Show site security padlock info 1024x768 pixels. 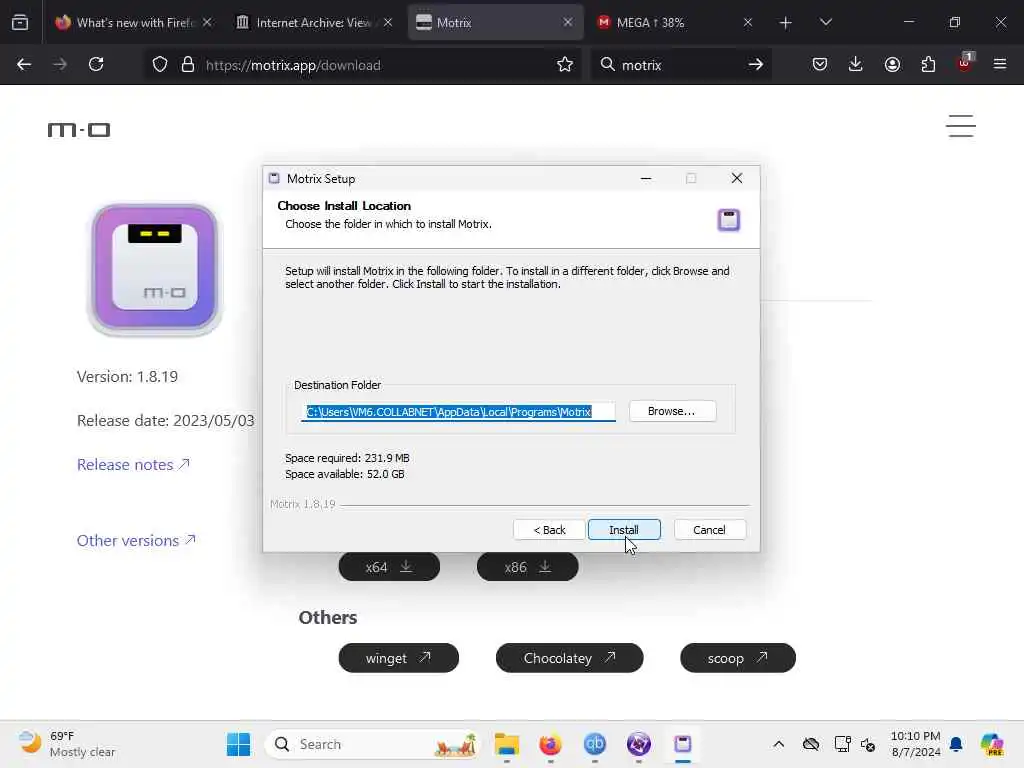tap(188, 65)
